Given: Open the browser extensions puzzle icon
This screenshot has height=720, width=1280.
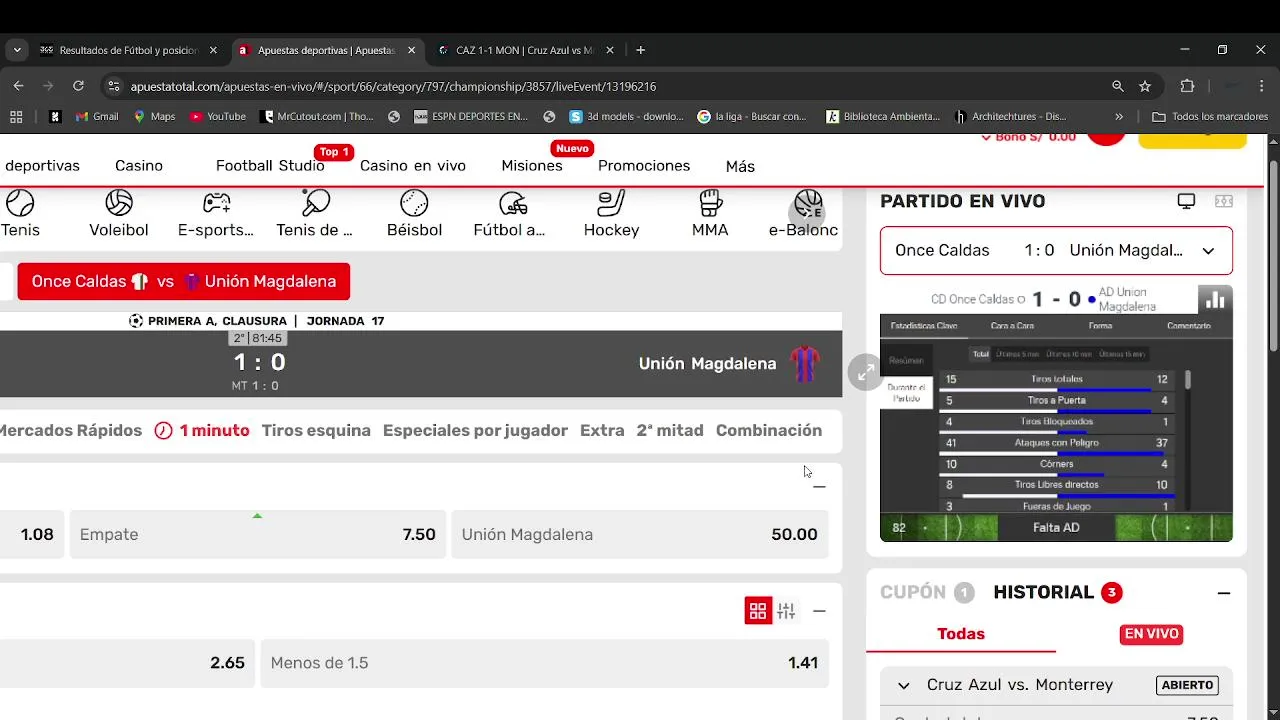Looking at the screenshot, I should click(1187, 86).
